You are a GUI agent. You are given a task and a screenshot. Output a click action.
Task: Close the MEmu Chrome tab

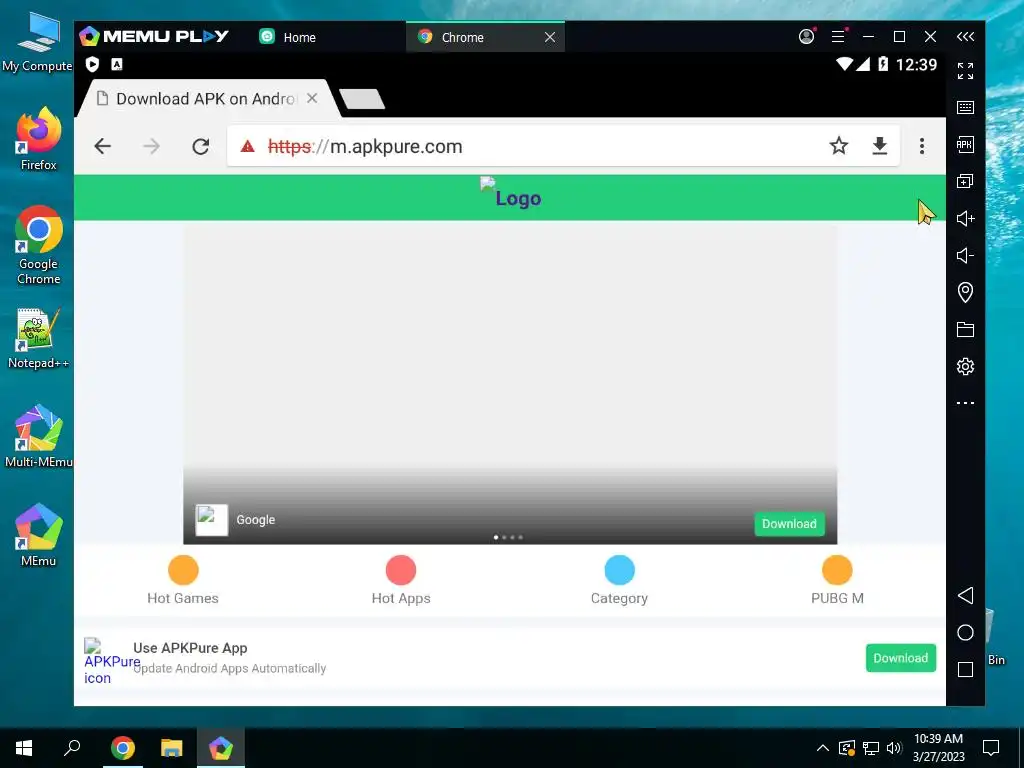550,37
